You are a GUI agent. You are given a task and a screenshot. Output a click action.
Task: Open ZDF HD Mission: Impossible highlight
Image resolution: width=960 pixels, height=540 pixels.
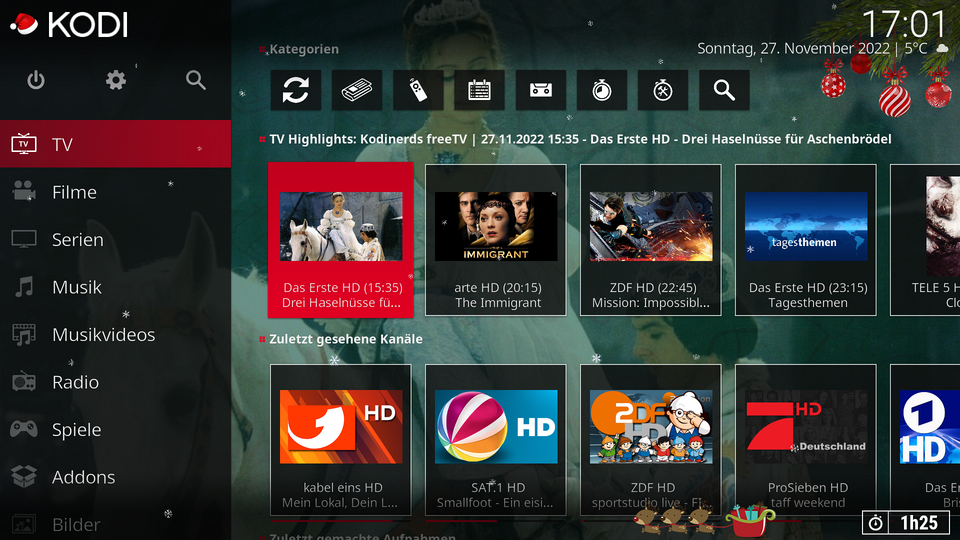[651, 240]
